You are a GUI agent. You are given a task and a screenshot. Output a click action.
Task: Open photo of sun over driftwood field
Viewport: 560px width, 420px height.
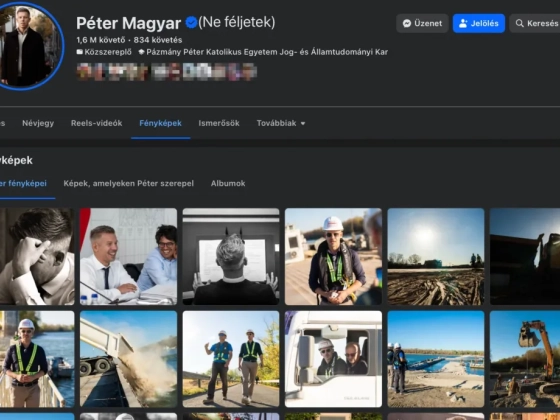click(436, 256)
